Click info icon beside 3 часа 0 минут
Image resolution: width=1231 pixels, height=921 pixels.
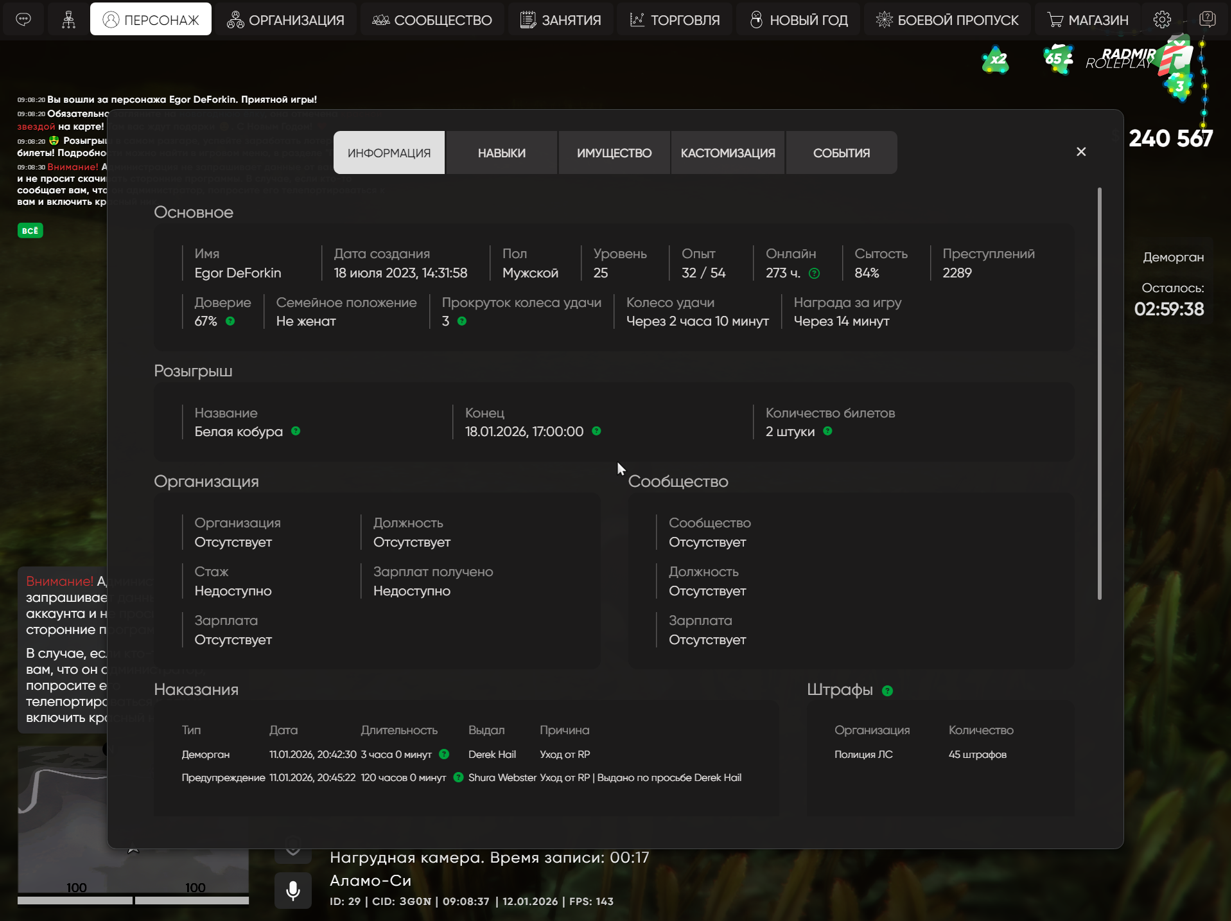pyautogui.click(x=444, y=754)
